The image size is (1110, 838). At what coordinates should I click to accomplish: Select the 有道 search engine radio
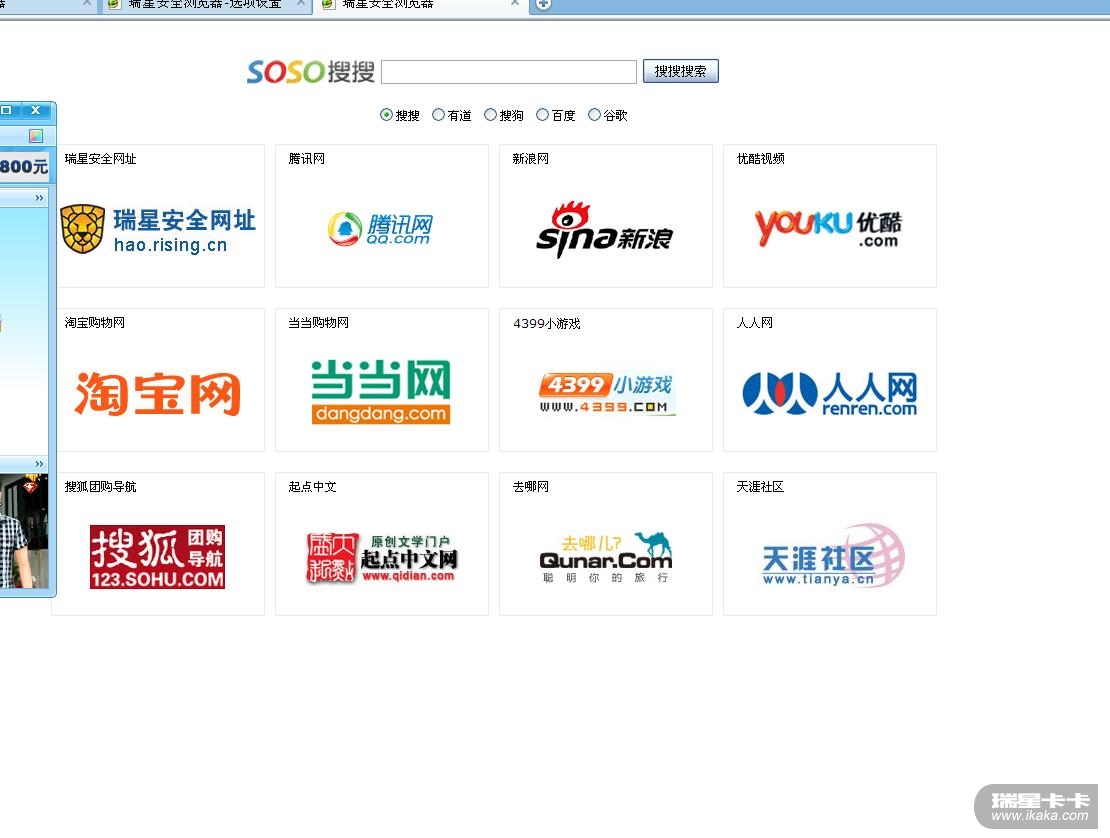pyautogui.click(x=438, y=115)
